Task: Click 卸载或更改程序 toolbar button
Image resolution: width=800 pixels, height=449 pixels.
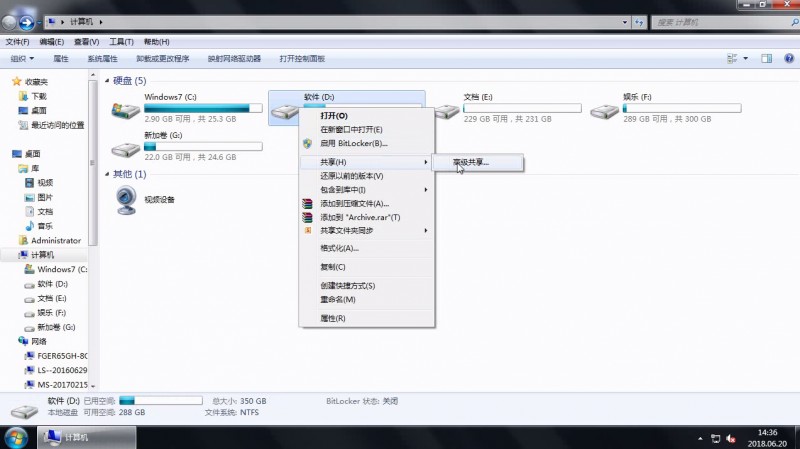Action: pyautogui.click(x=162, y=59)
